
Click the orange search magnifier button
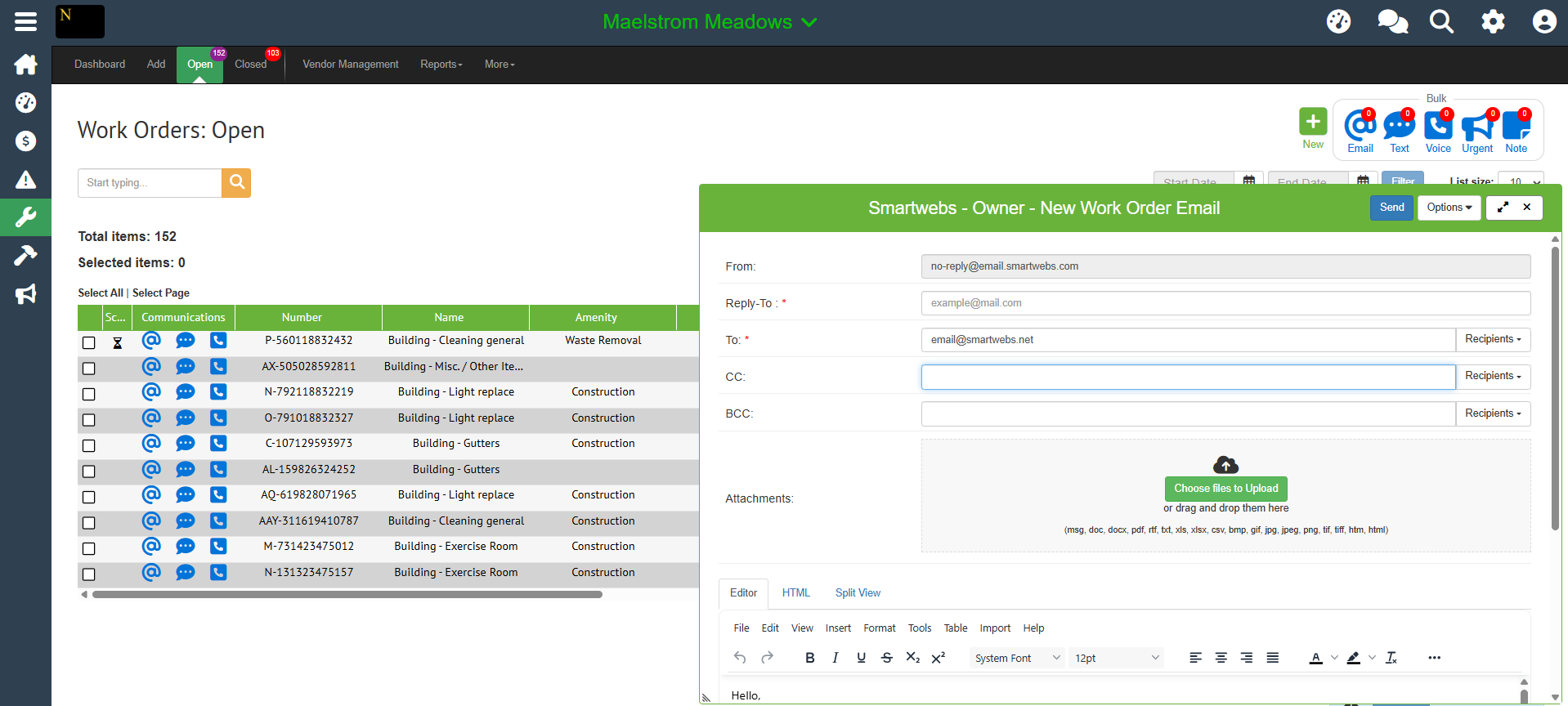pos(236,183)
